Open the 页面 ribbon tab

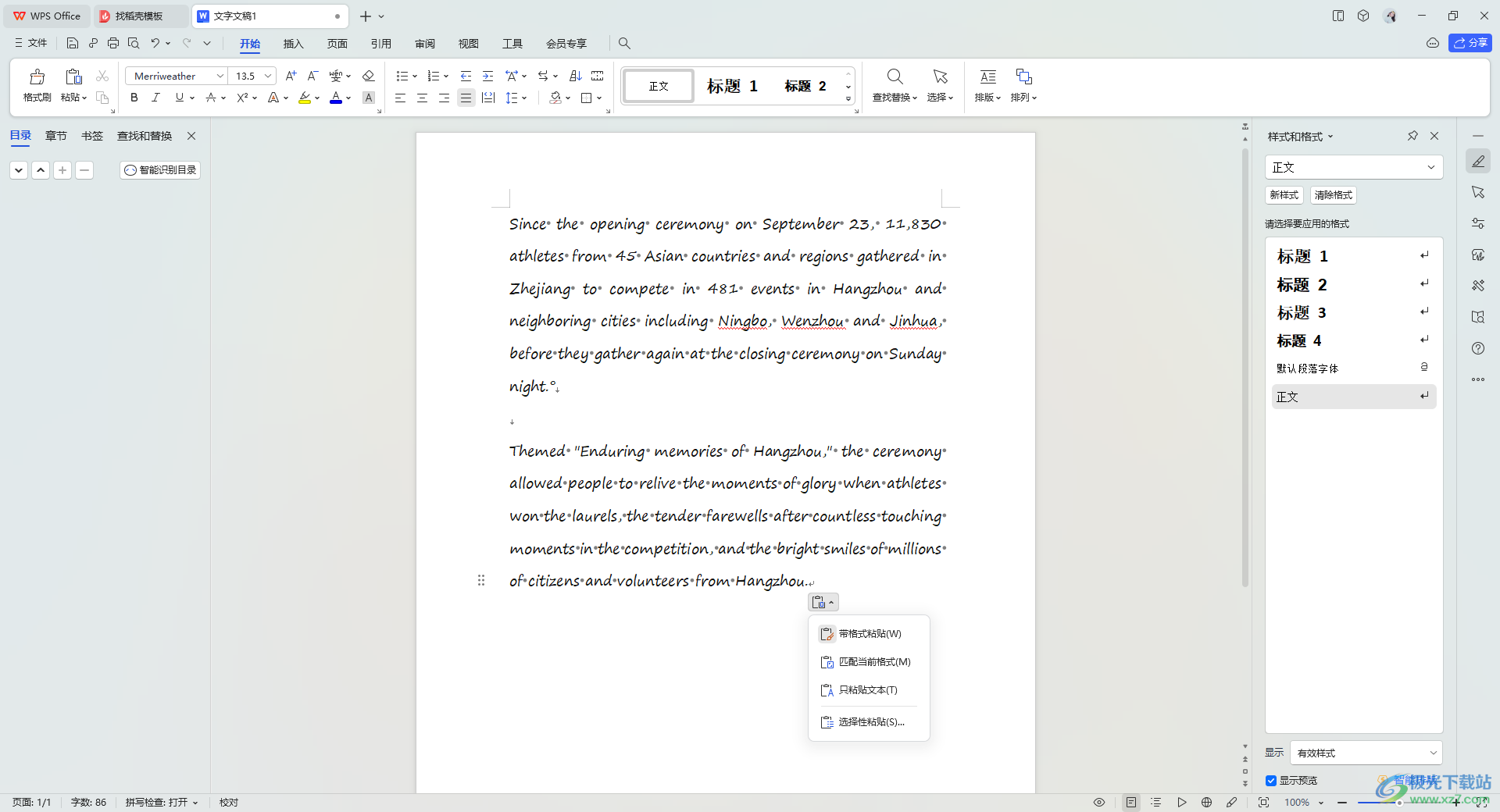click(x=337, y=44)
